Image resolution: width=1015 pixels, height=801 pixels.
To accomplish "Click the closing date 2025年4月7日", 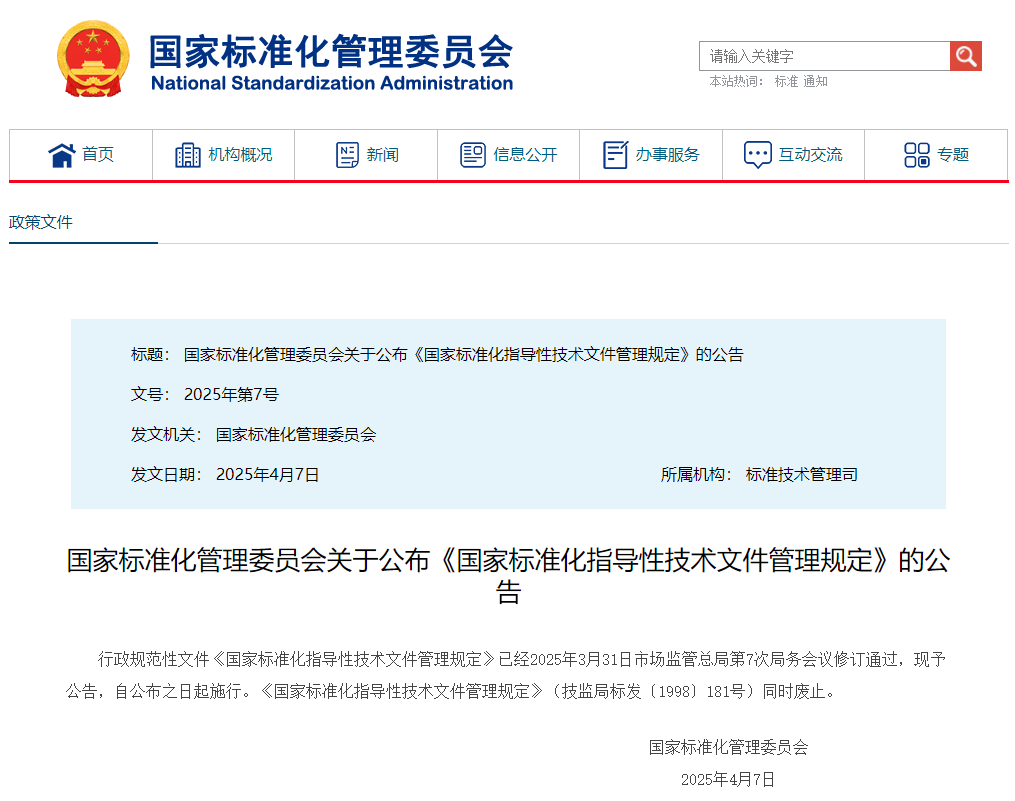I will pos(728,779).
